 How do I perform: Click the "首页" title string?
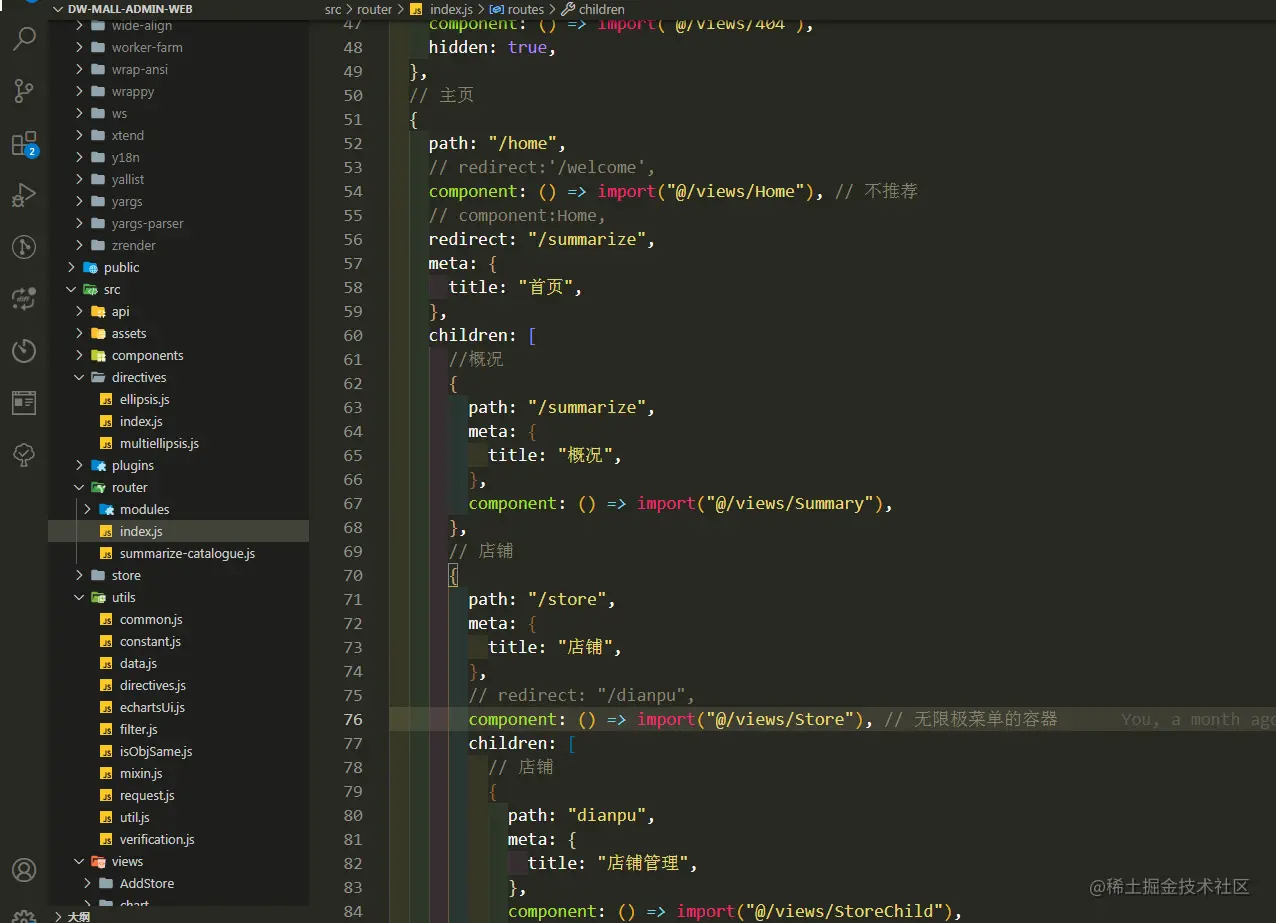coord(545,287)
